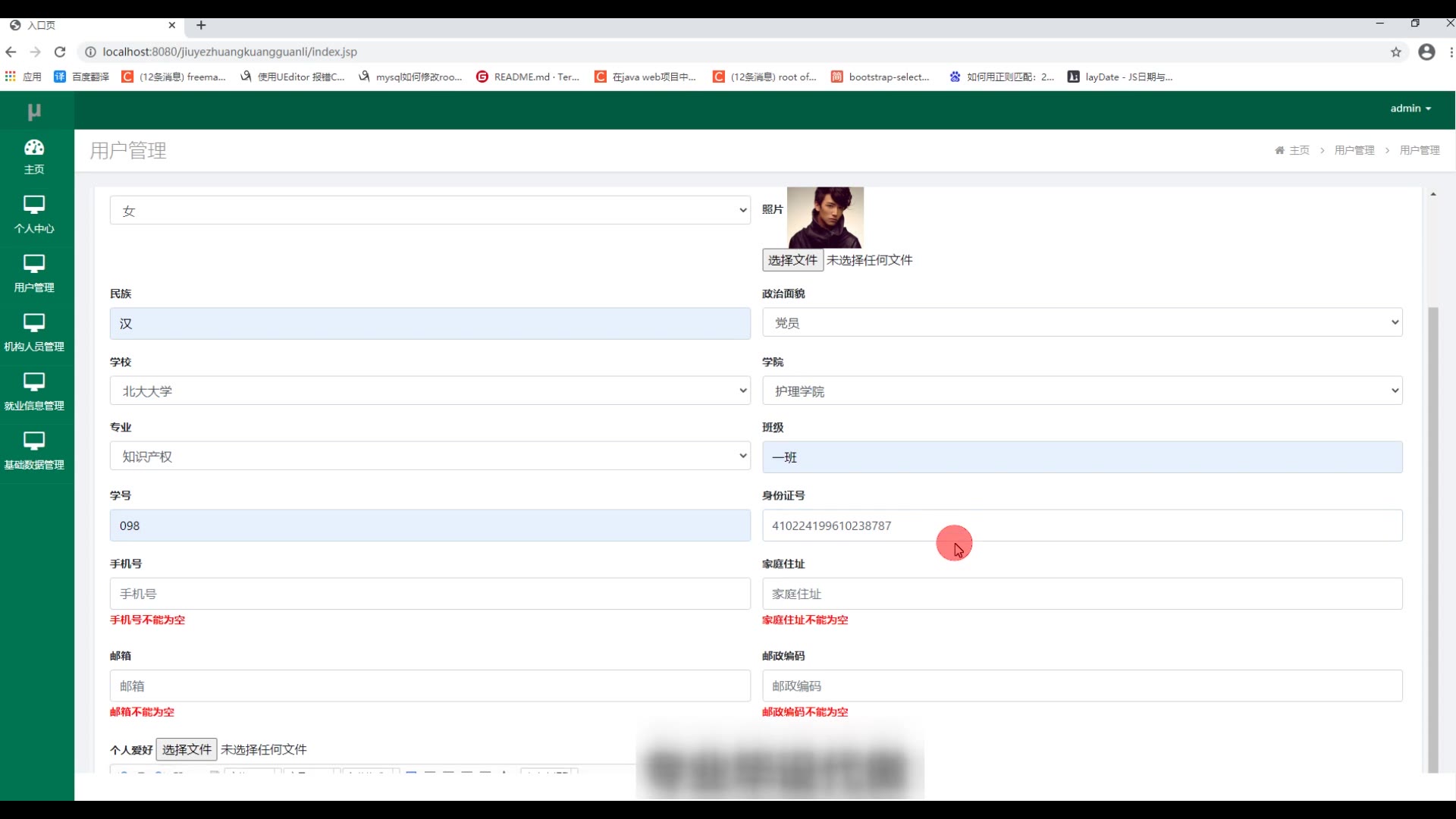Expand the 学院 dropdown showing 护理学院
The width and height of the screenshot is (1456, 819).
[x=1082, y=391]
